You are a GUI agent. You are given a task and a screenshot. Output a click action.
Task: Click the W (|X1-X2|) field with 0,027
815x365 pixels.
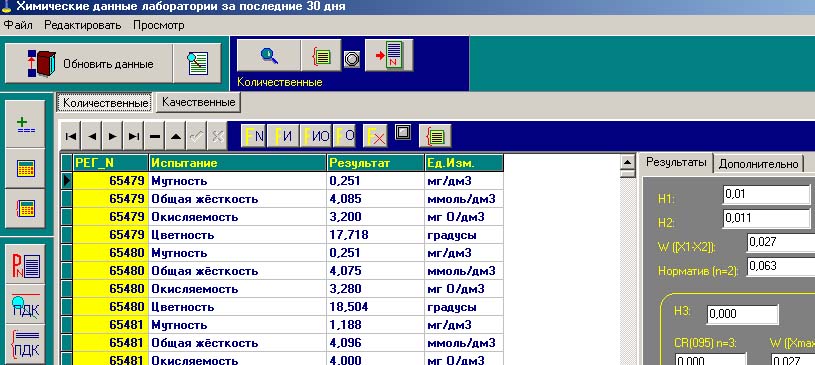pos(781,242)
